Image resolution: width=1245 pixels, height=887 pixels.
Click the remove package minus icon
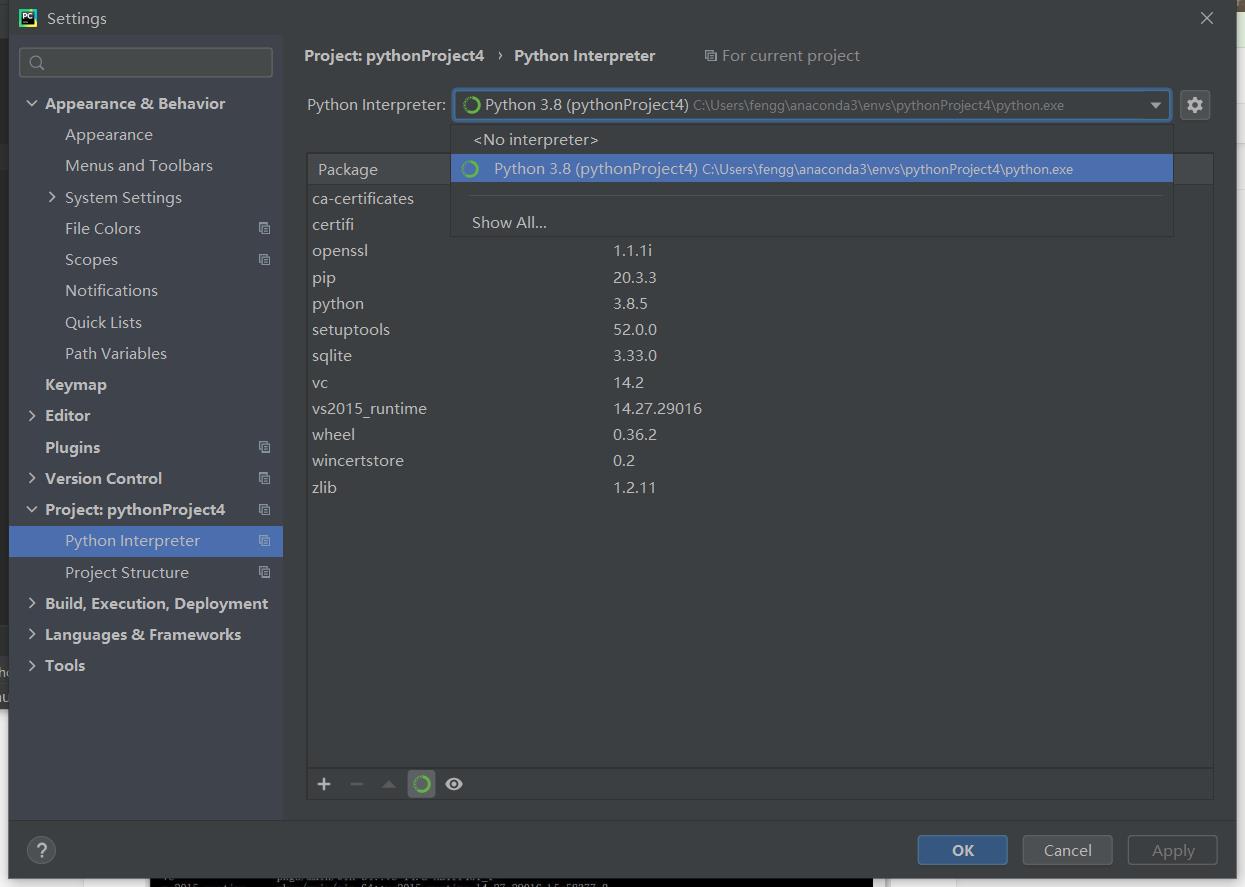[x=356, y=784]
